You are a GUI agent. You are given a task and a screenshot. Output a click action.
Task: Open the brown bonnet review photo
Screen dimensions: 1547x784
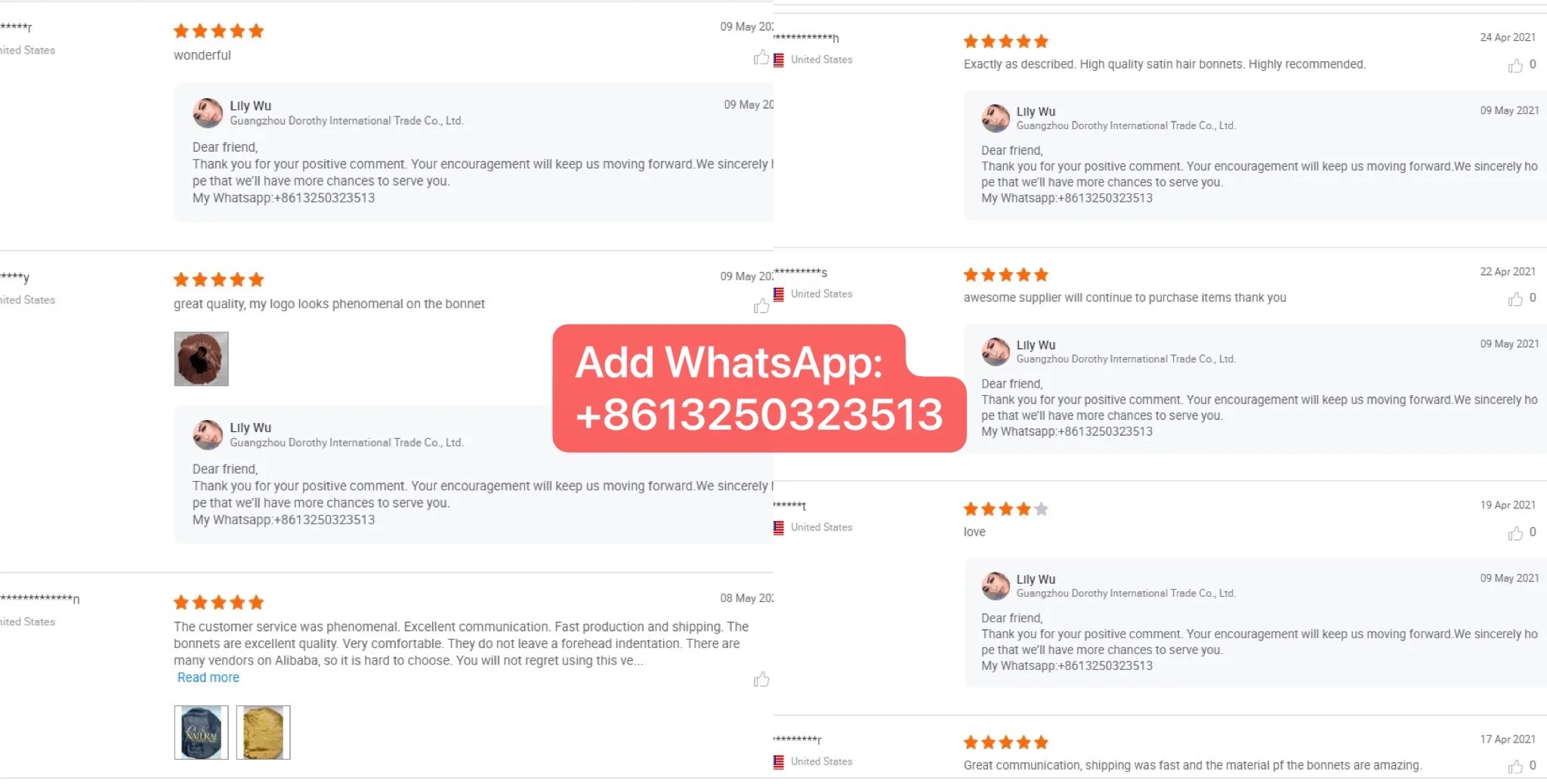[201, 359]
